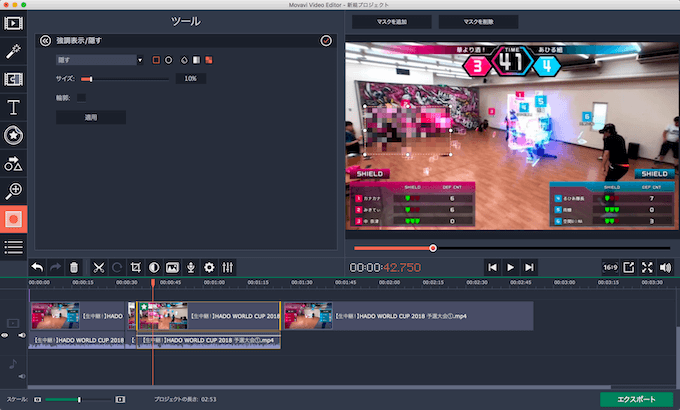The height and width of the screenshot is (410, 680).
Task: Delete the selected clip with trash icon
Action: [74, 267]
